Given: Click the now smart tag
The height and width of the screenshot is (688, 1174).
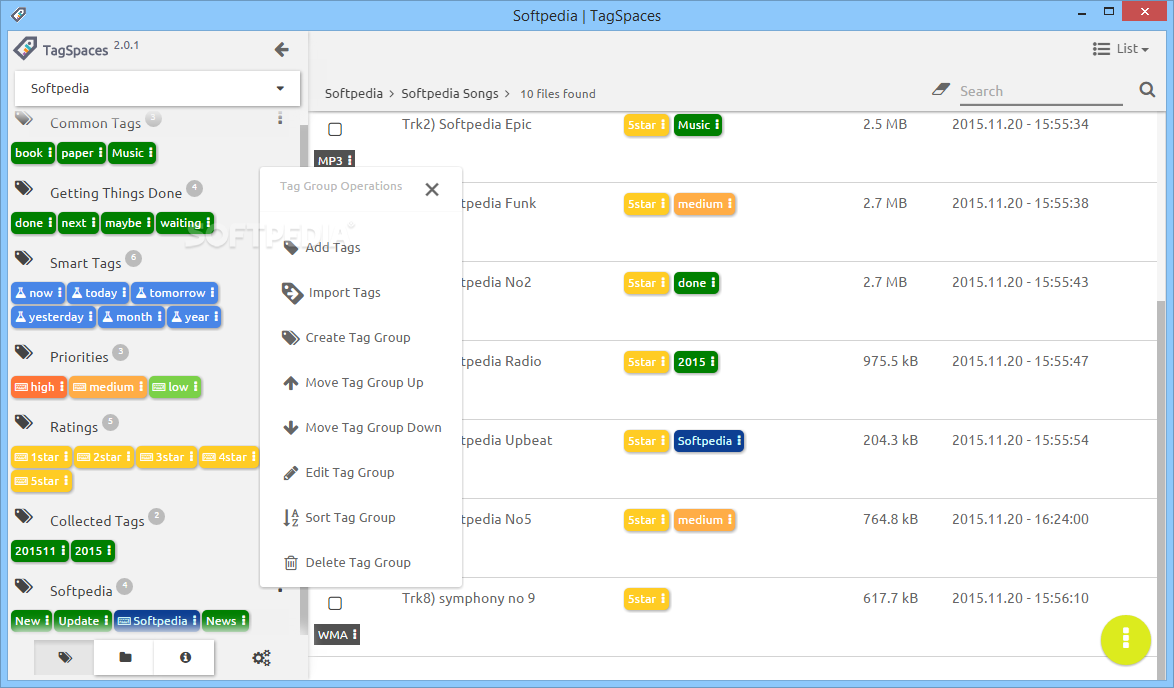Looking at the screenshot, I should pos(38,293).
